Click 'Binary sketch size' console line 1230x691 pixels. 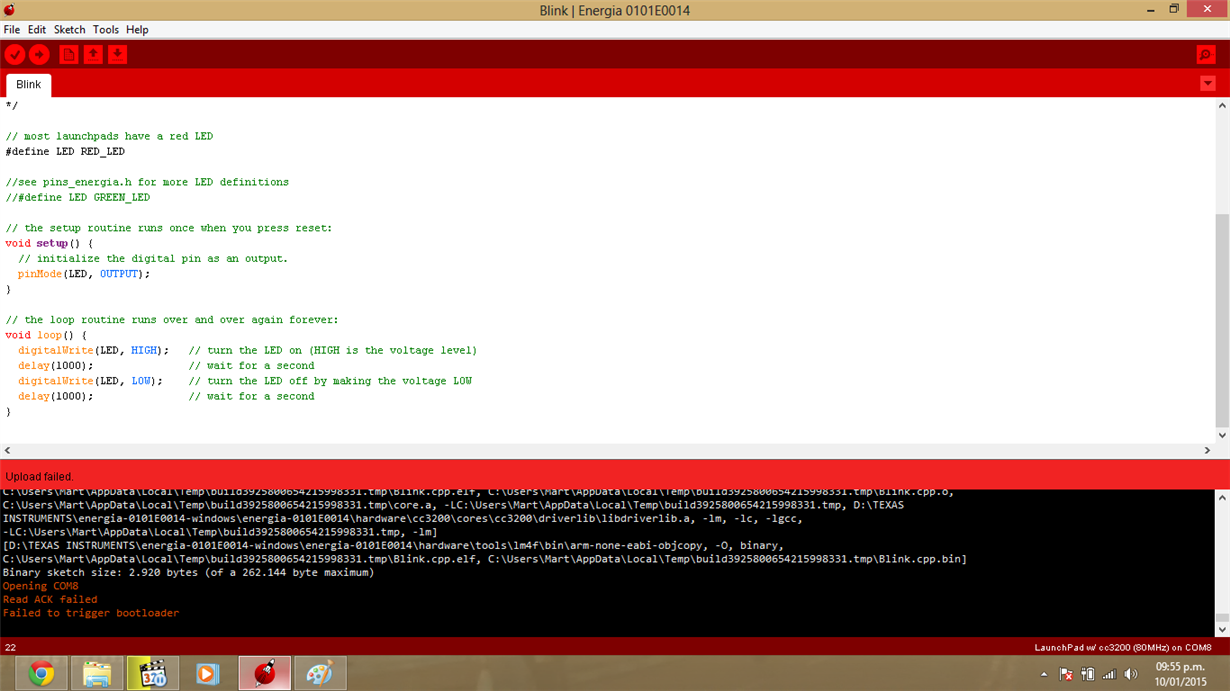188,573
